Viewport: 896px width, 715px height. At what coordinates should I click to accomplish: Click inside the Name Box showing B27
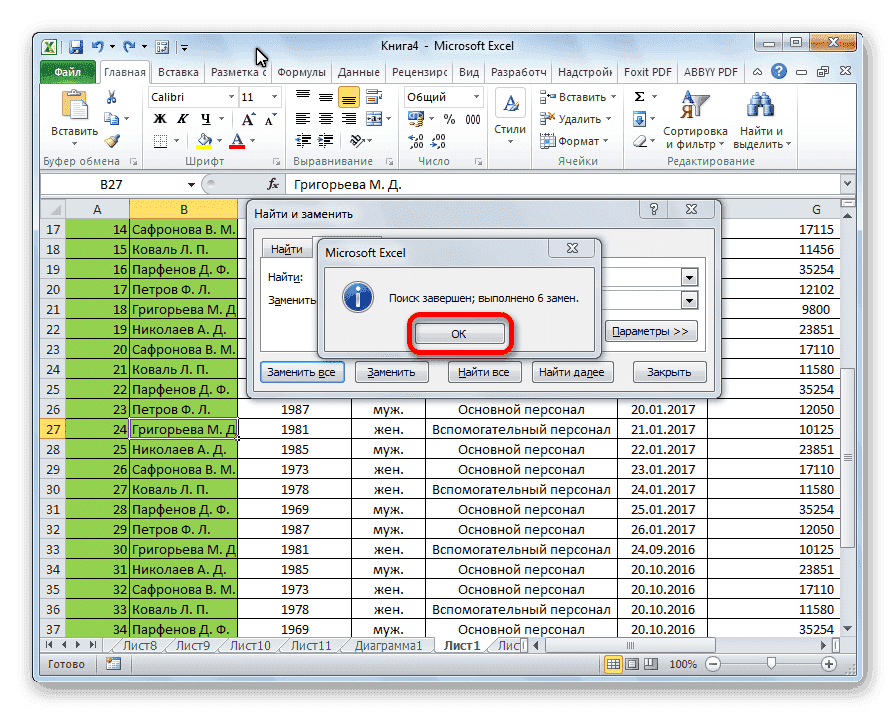(x=110, y=184)
